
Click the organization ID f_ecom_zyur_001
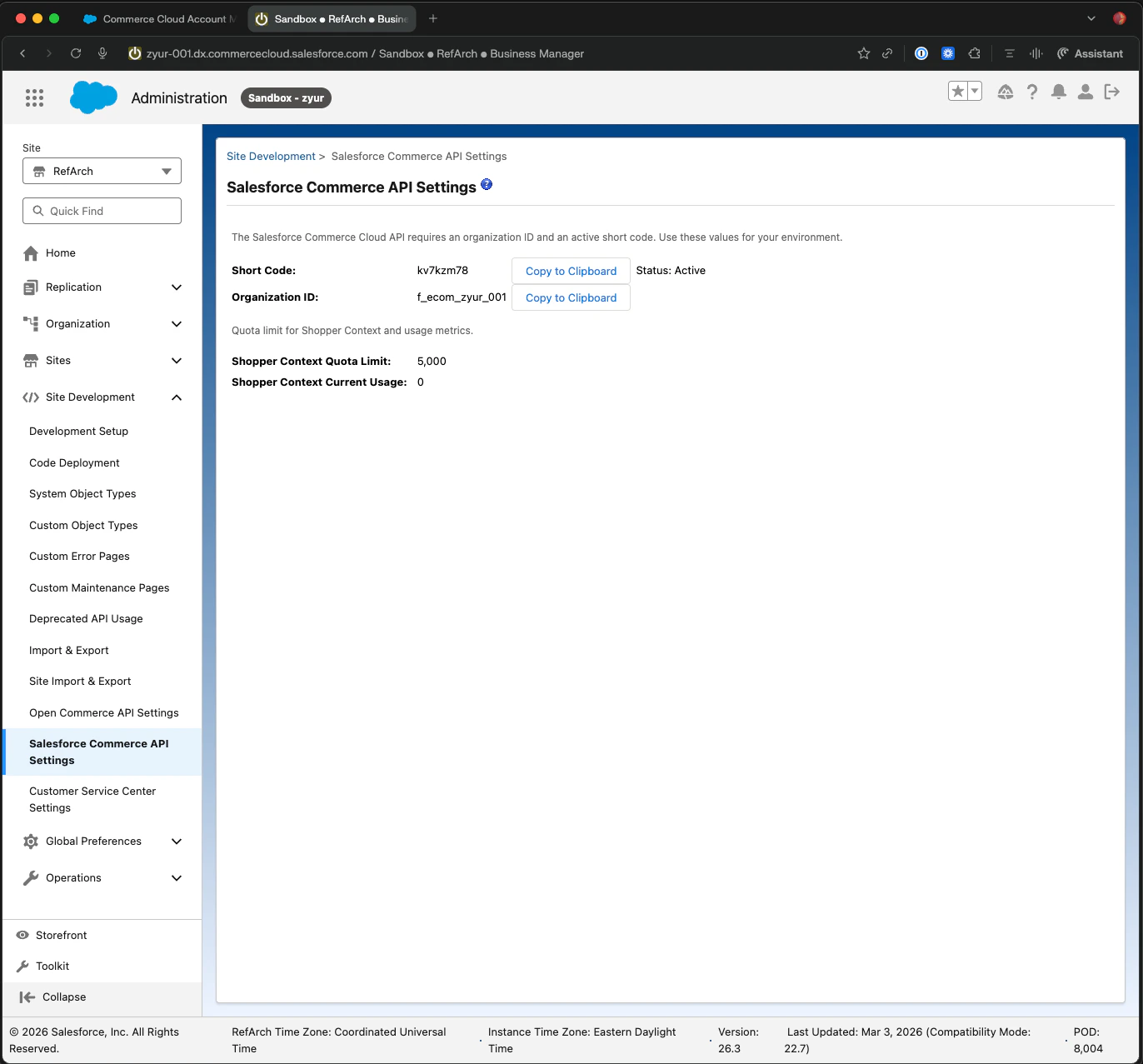click(x=462, y=297)
